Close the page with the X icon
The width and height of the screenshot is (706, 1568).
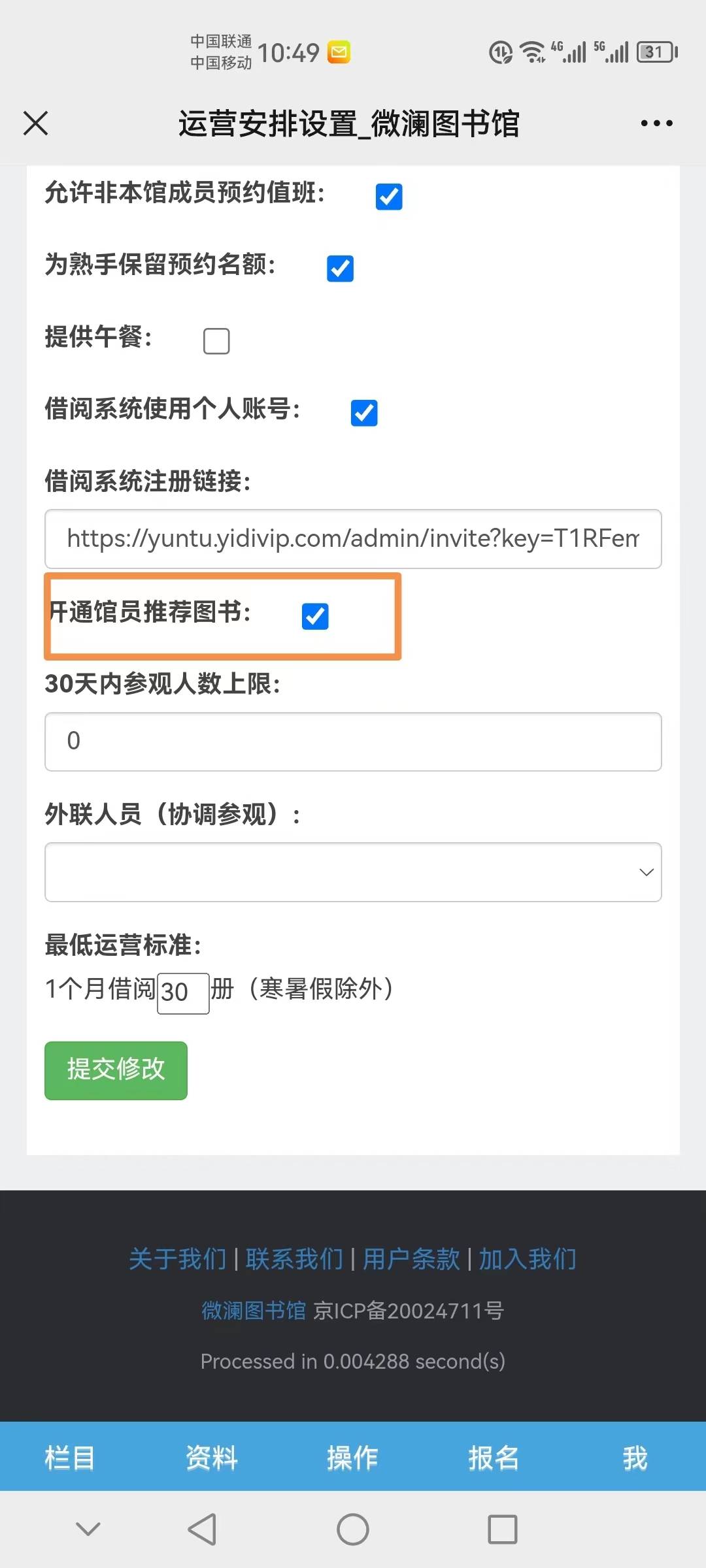tap(36, 123)
